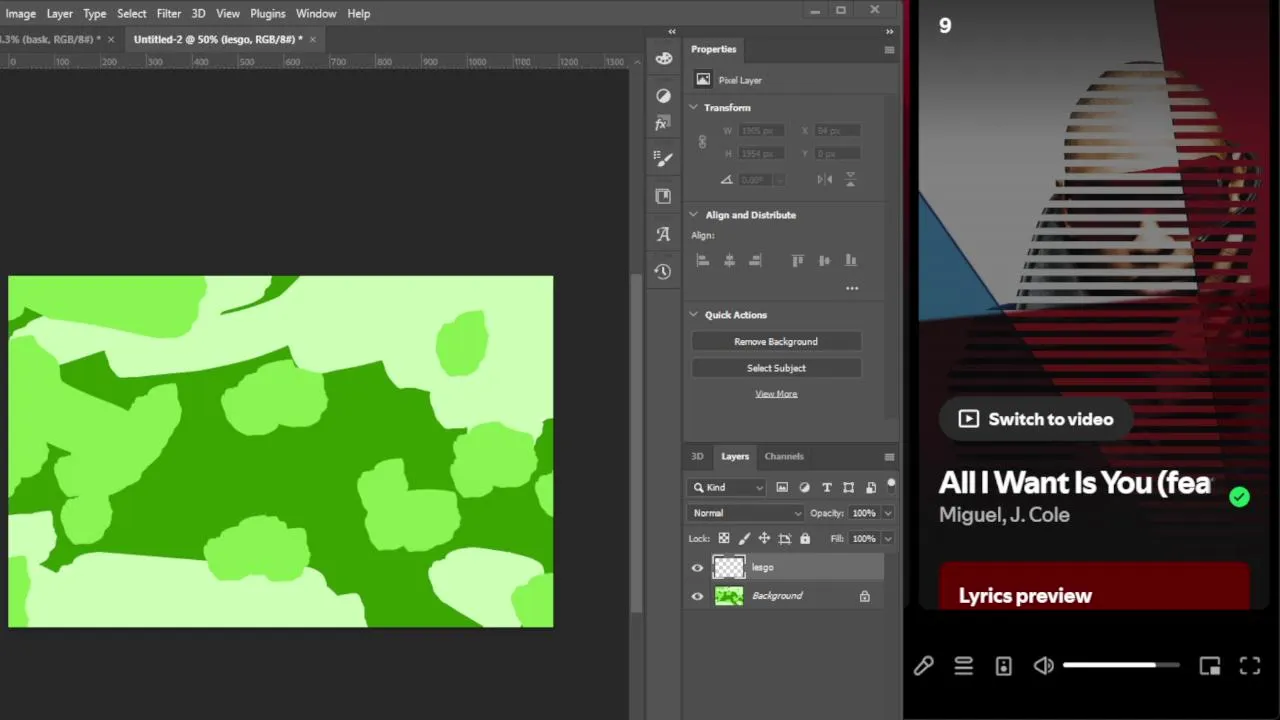Toggle lock image pixels brush icon
Screen dimensions: 1280x720
click(745, 538)
